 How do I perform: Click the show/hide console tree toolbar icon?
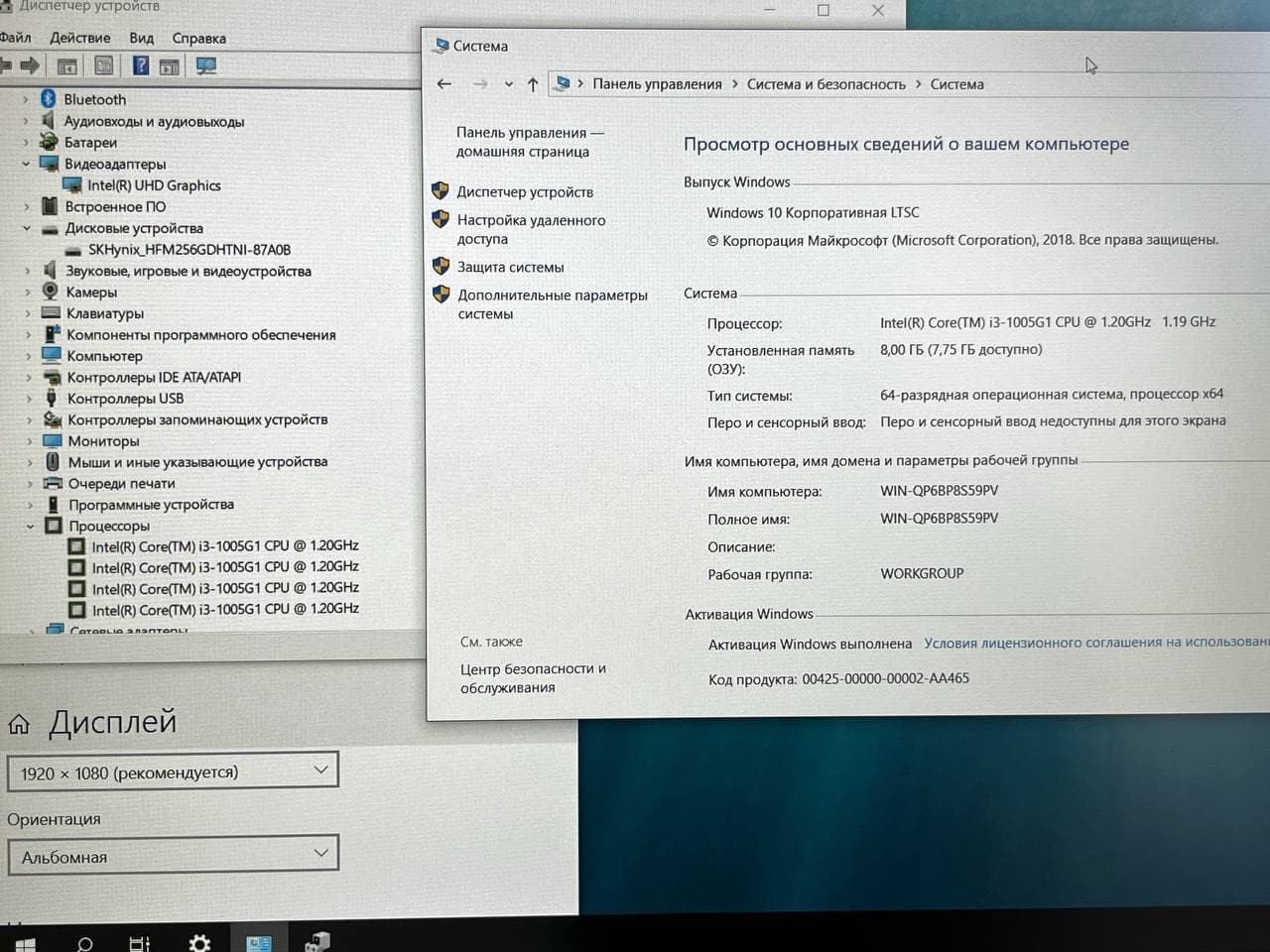67,66
